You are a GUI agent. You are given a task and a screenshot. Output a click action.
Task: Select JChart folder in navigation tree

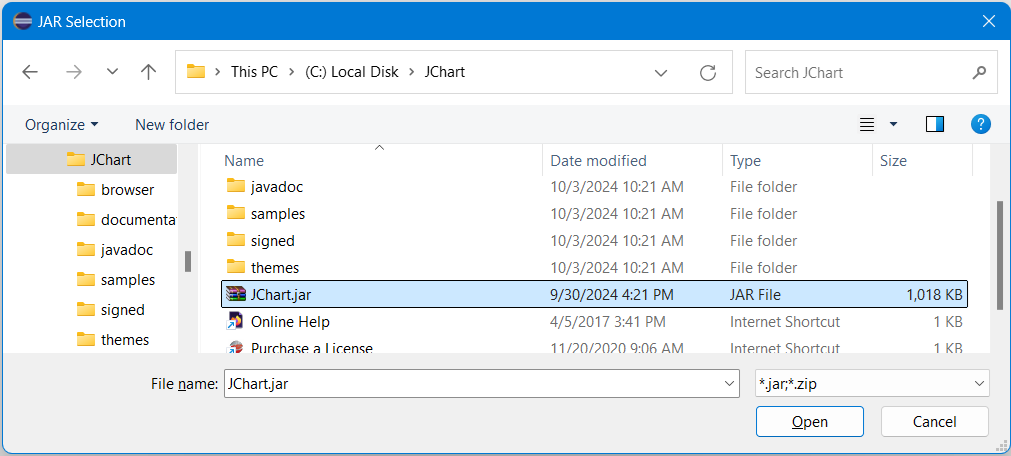(92, 159)
